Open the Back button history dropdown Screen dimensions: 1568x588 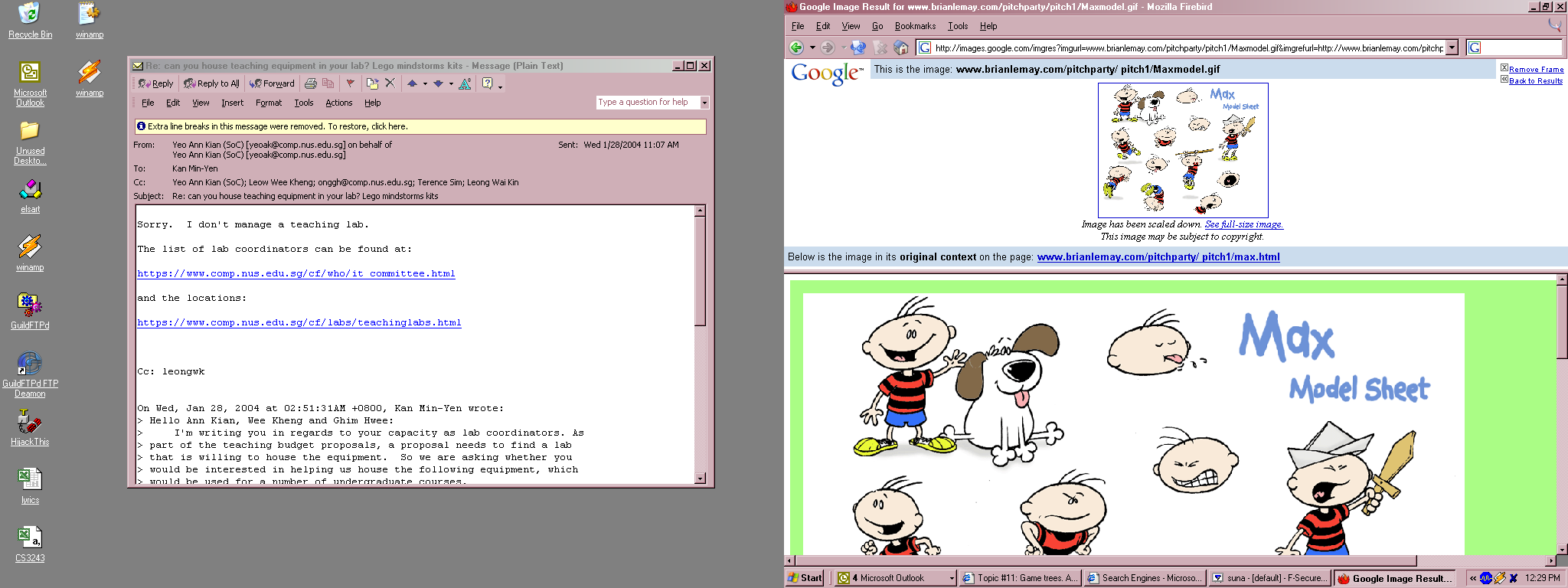pyautogui.click(x=812, y=47)
